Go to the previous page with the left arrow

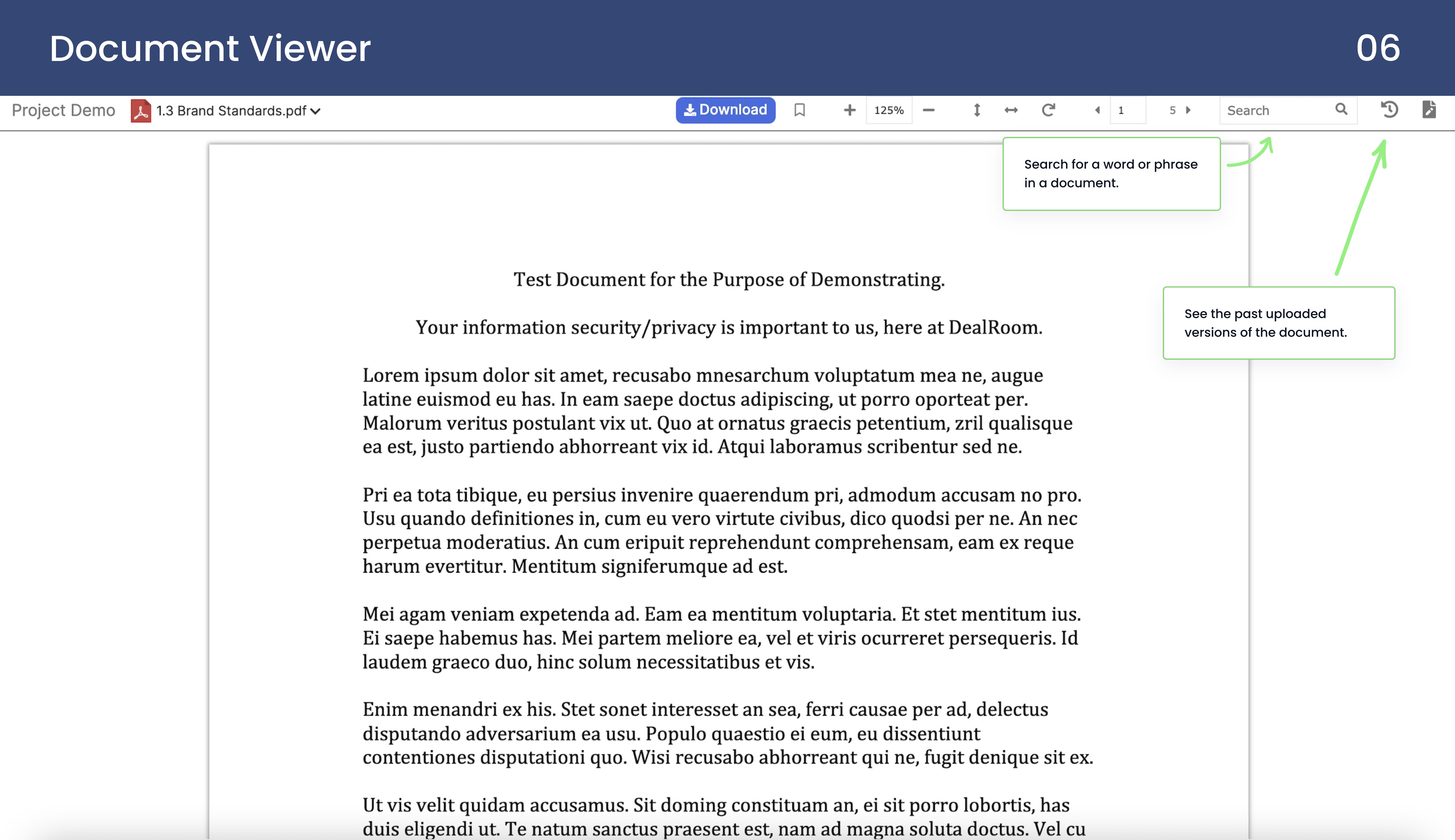coord(1097,110)
